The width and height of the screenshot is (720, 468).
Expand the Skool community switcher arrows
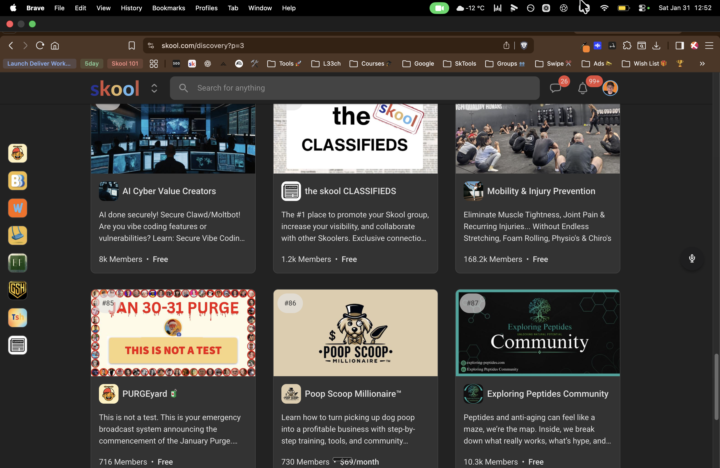(154, 88)
